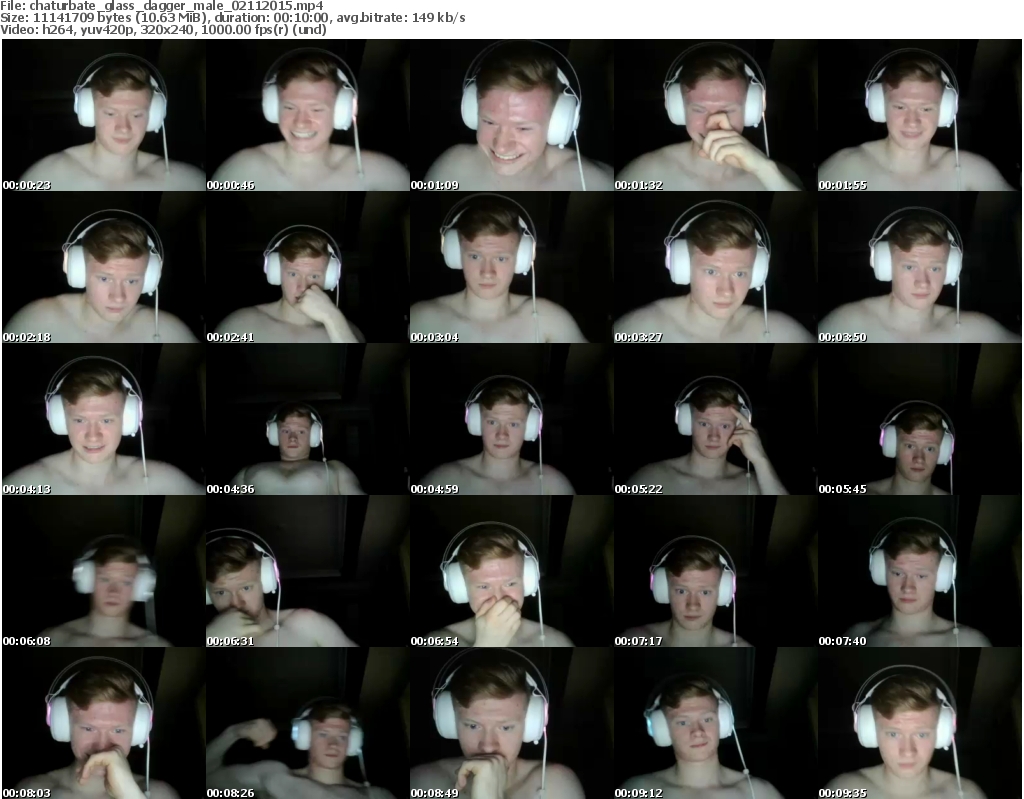Pick the frame marked 00:01:32

715,115
